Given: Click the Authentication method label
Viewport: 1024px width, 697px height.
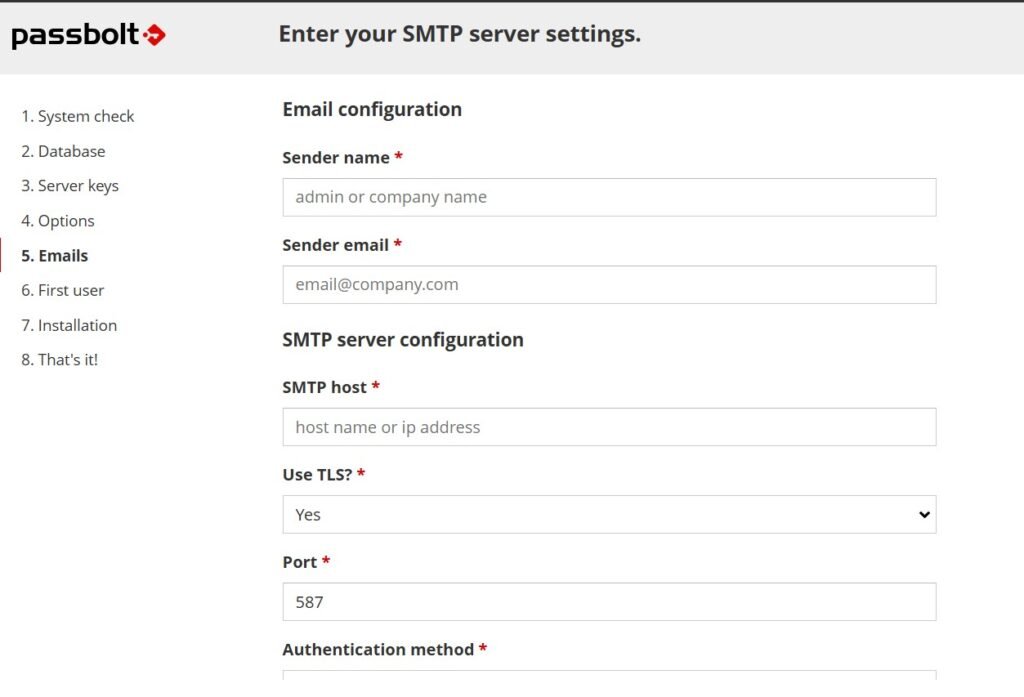Looking at the screenshot, I should point(378,649).
